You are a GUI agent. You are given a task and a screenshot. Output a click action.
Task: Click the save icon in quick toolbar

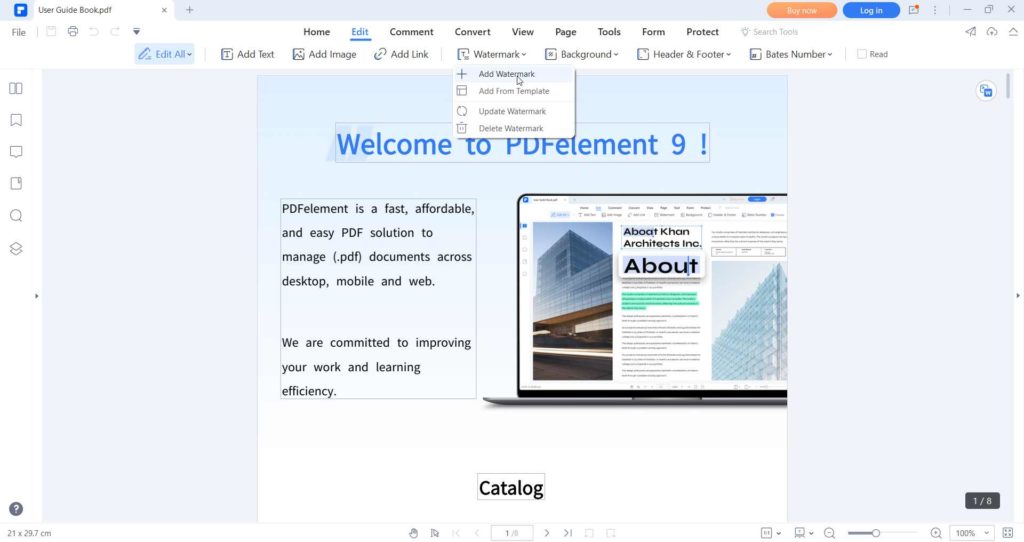click(x=51, y=31)
